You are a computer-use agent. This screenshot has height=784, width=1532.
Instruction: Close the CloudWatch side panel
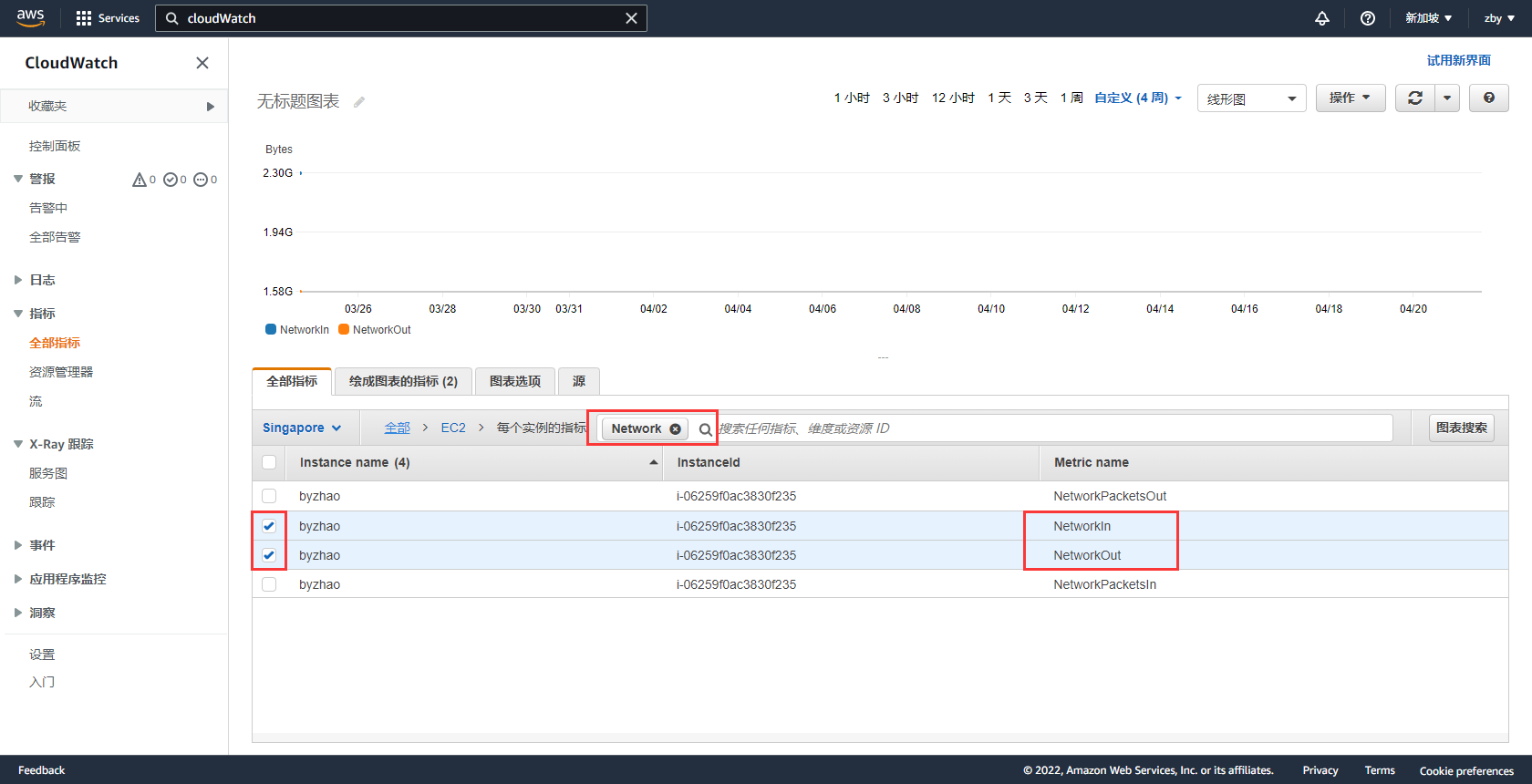pyautogui.click(x=202, y=63)
